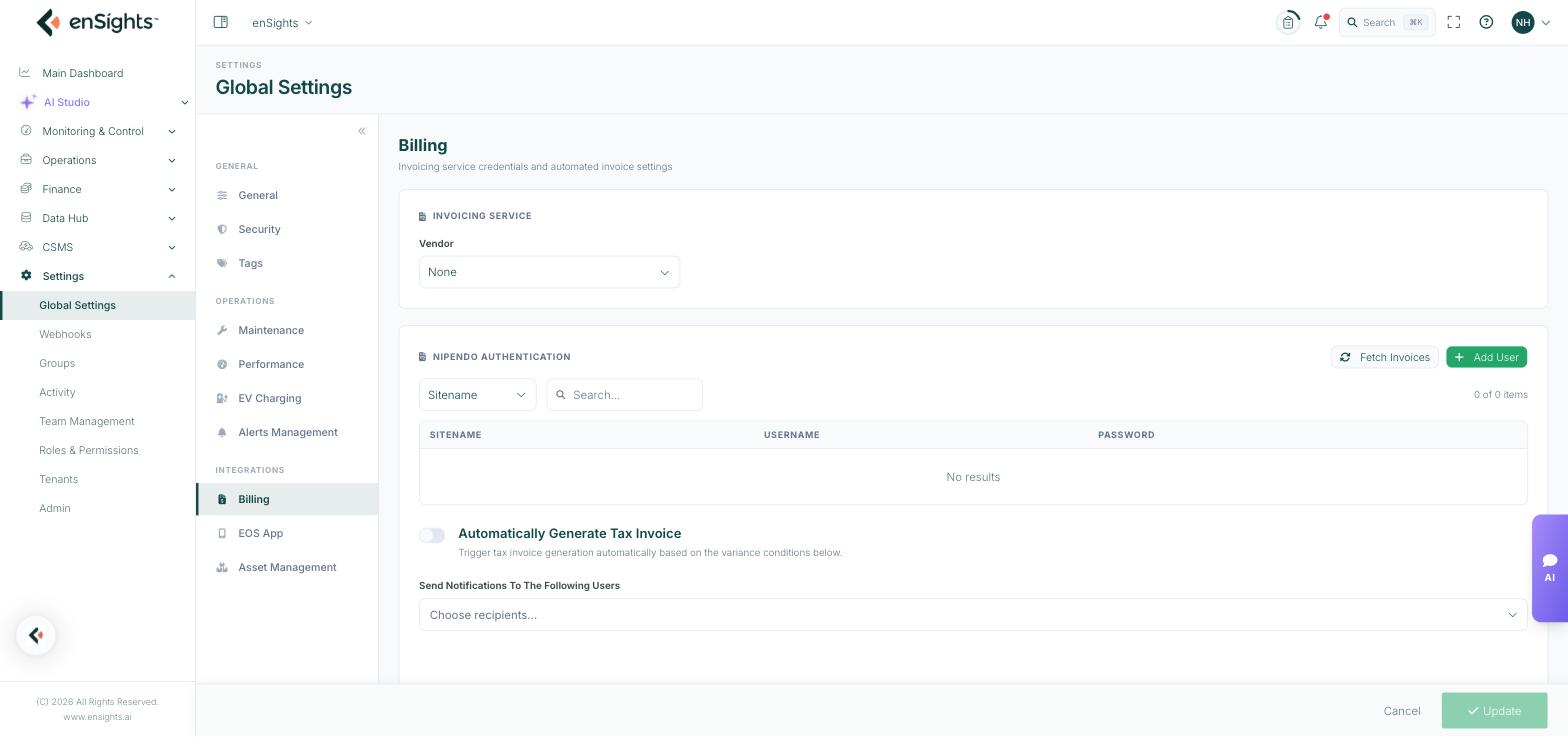Click the Maintenance wrench icon
The height and width of the screenshot is (737, 1568).
tap(222, 330)
